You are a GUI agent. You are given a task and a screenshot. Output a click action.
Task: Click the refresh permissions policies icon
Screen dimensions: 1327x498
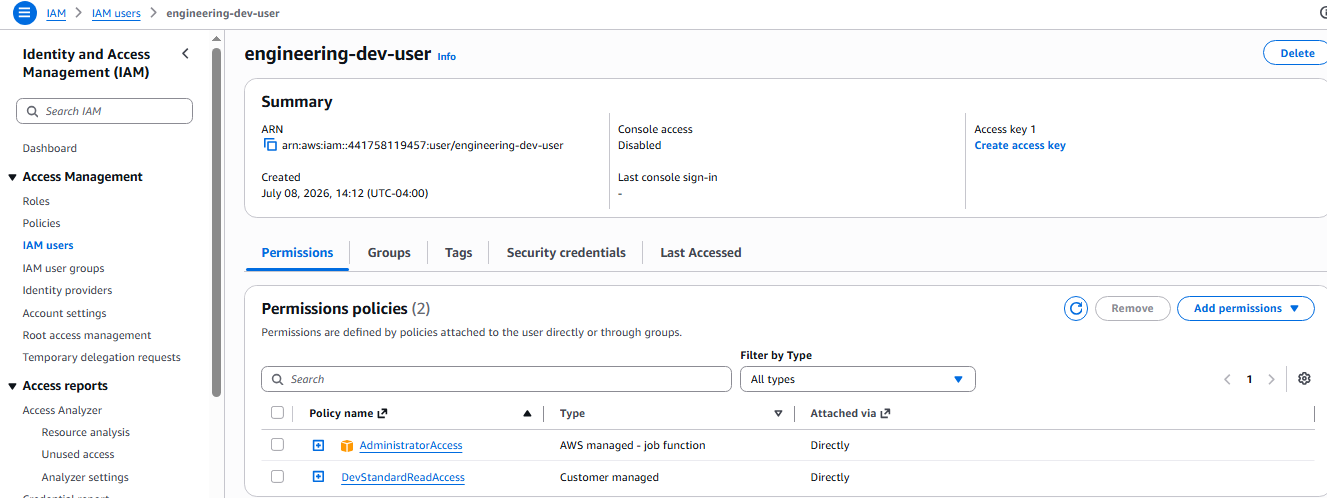tap(1076, 308)
